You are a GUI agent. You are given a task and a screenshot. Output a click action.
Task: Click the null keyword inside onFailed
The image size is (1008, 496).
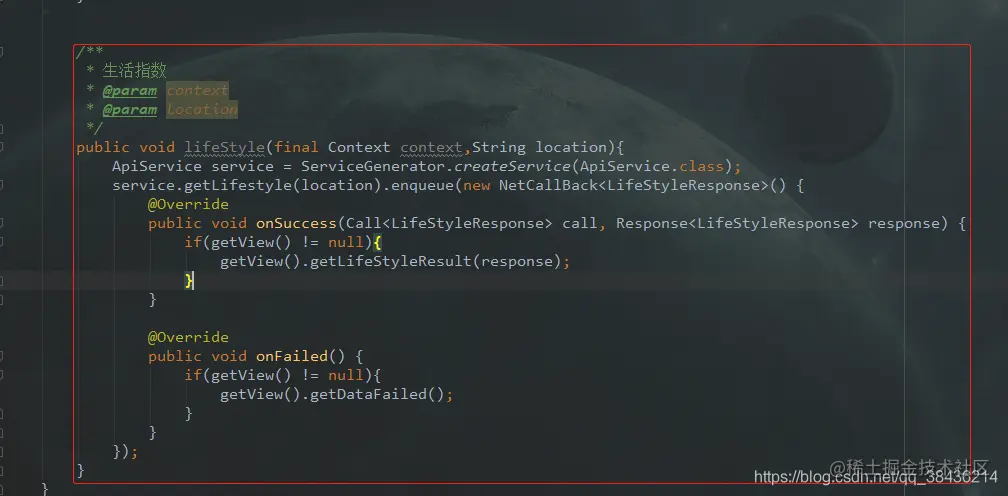[346, 375]
